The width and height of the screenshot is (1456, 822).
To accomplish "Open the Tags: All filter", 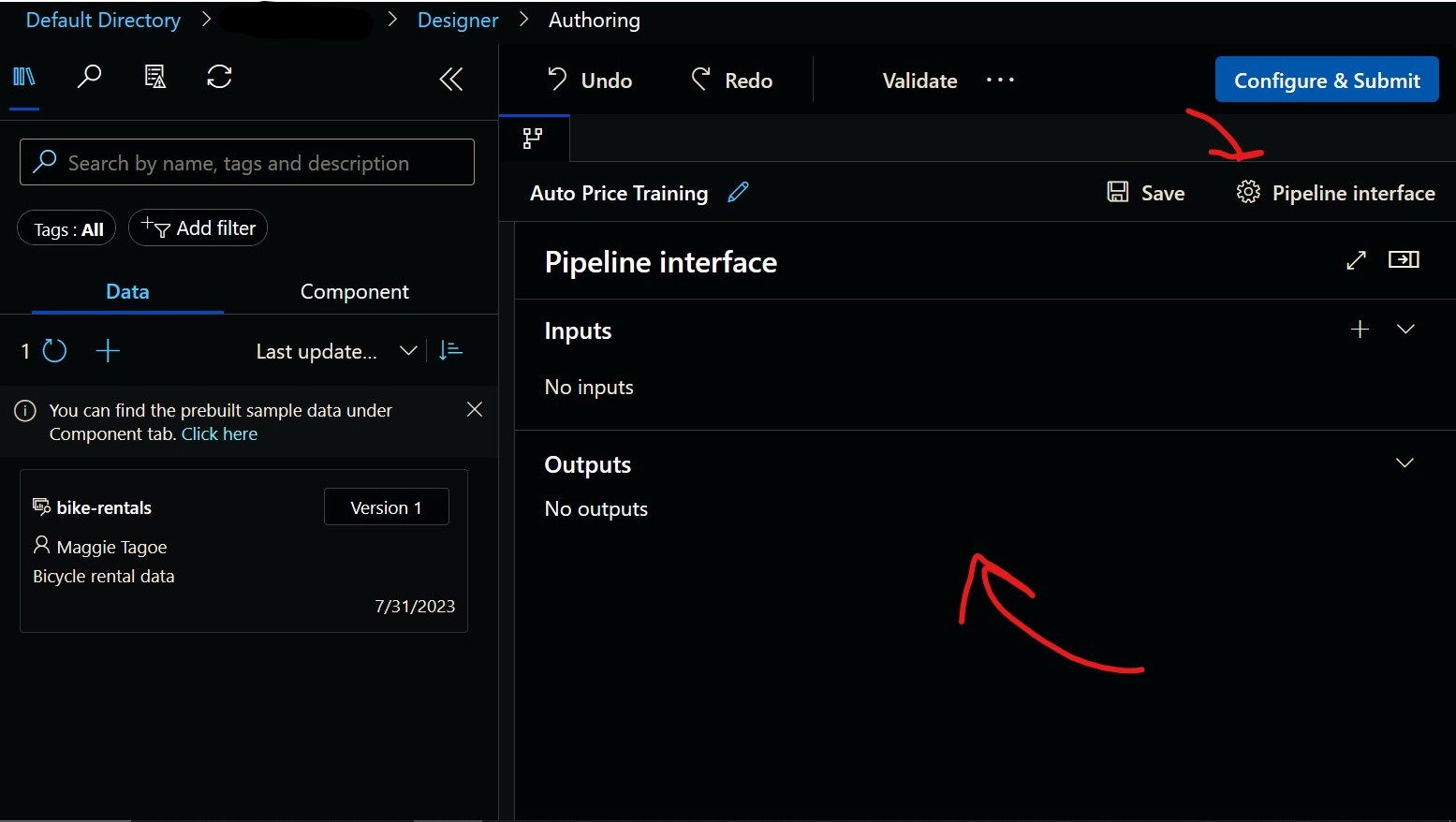I will tap(66, 228).
